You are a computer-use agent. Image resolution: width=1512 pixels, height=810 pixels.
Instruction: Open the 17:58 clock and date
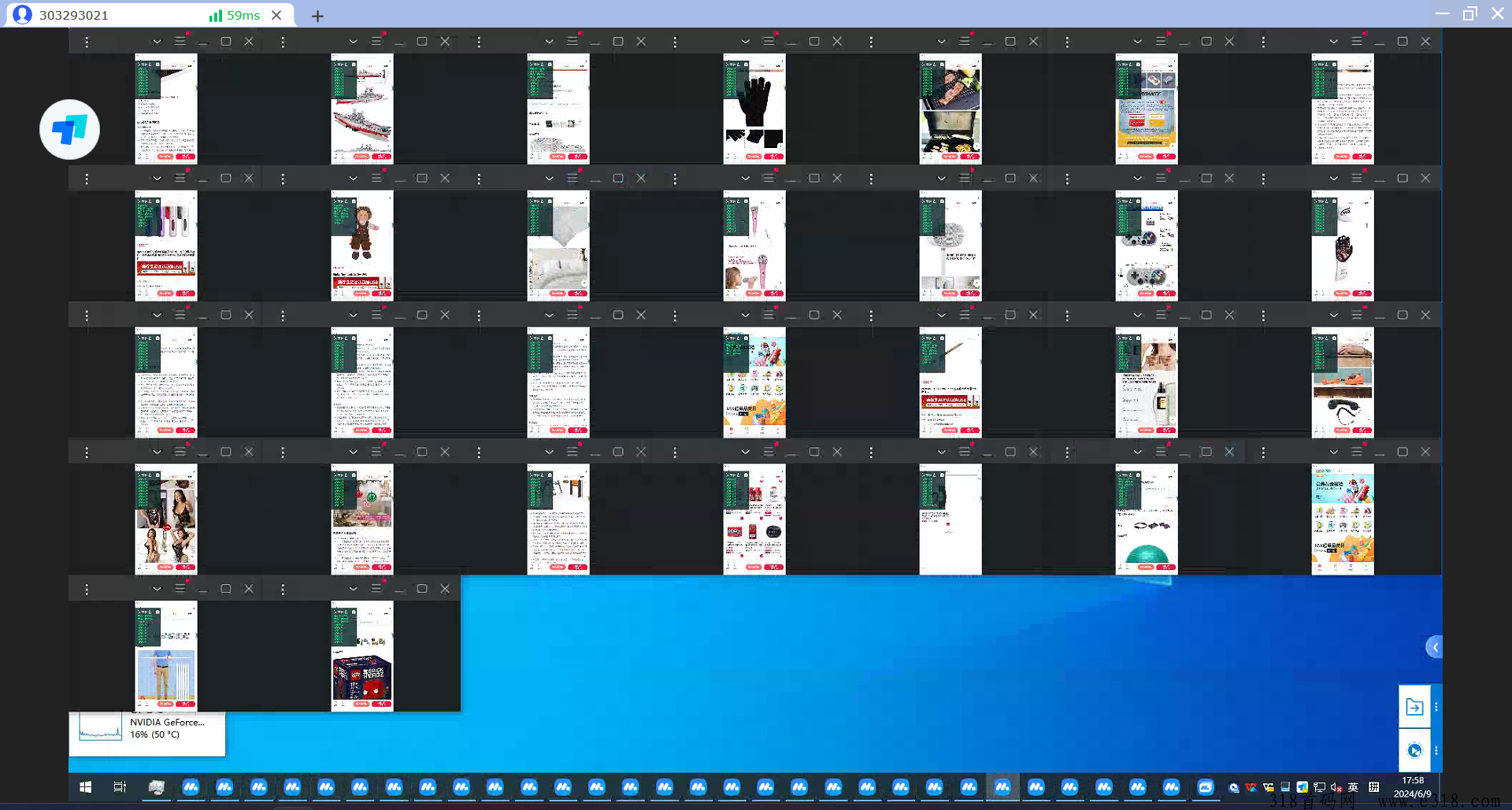pos(1412,787)
